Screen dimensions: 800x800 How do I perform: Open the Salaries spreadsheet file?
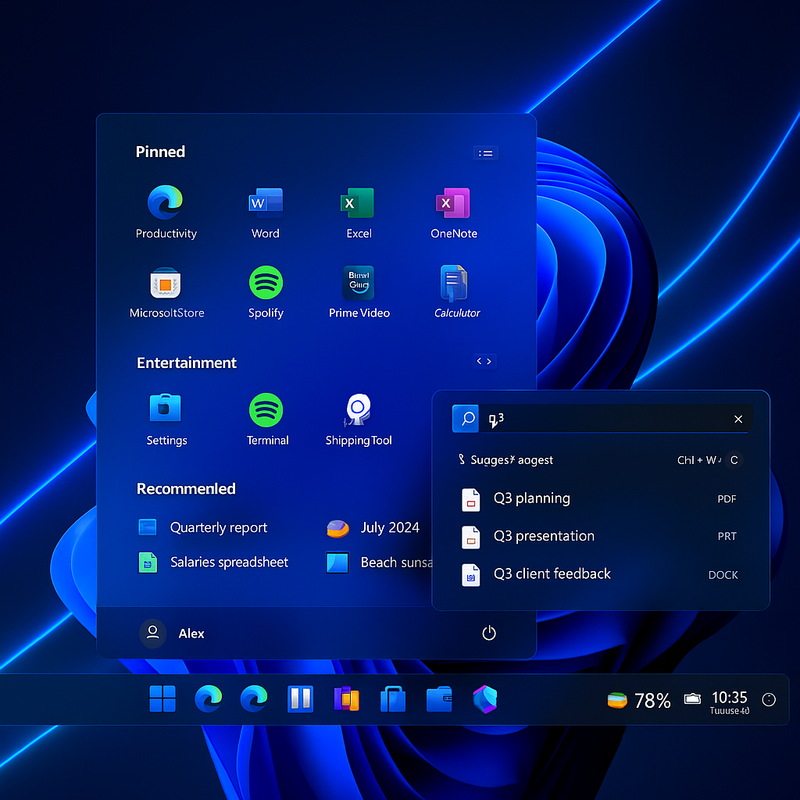[x=213, y=562]
